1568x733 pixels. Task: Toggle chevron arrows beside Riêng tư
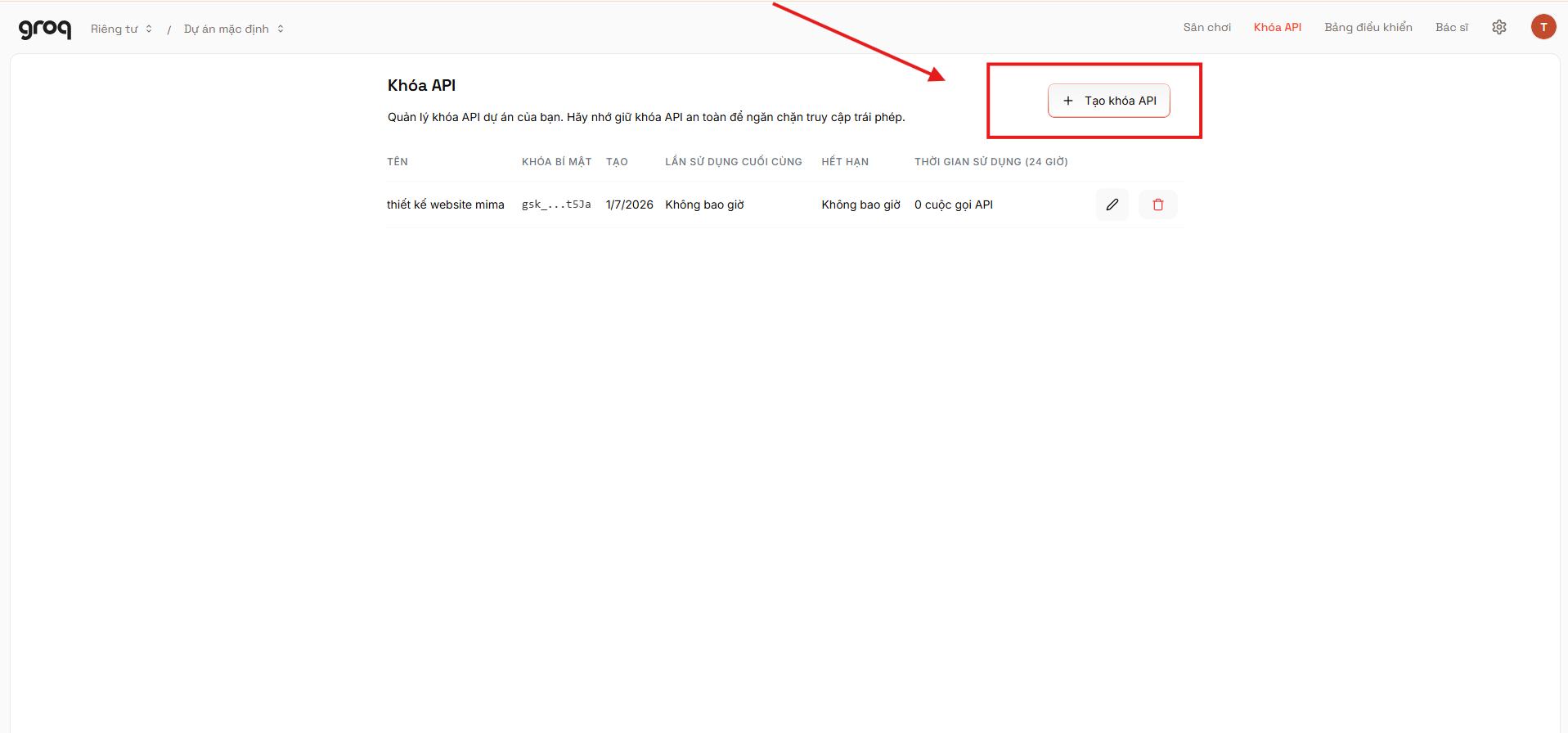click(x=149, y=29)
